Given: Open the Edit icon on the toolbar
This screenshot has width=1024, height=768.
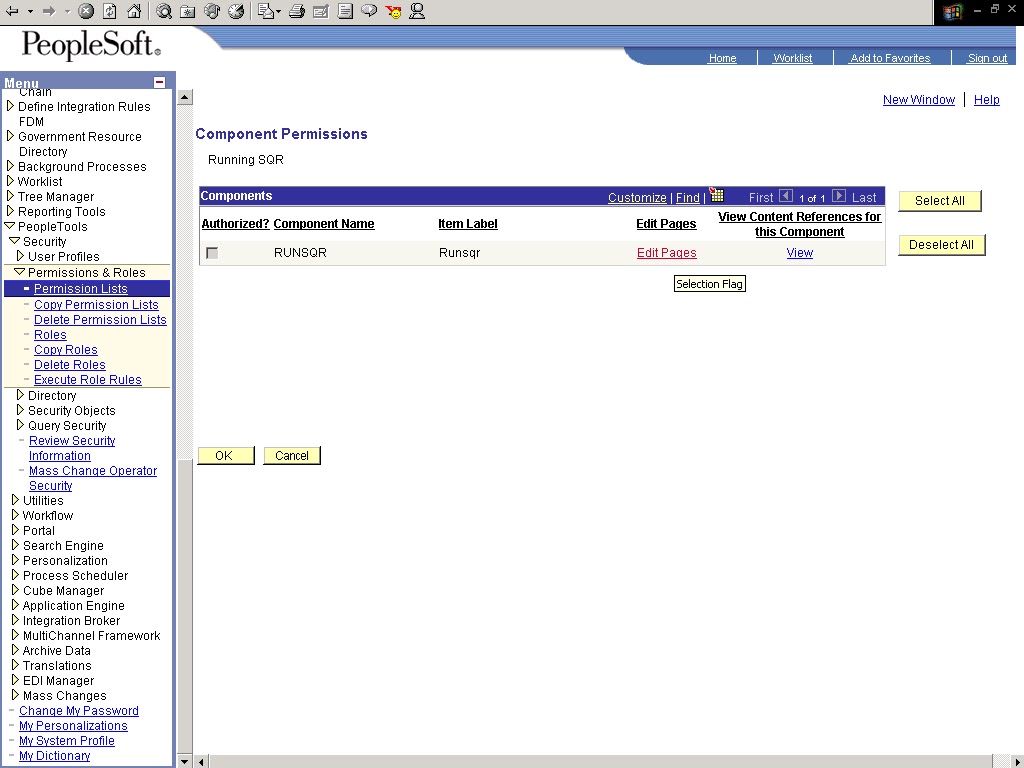Looking at the screenshot, I should point(320,12).
